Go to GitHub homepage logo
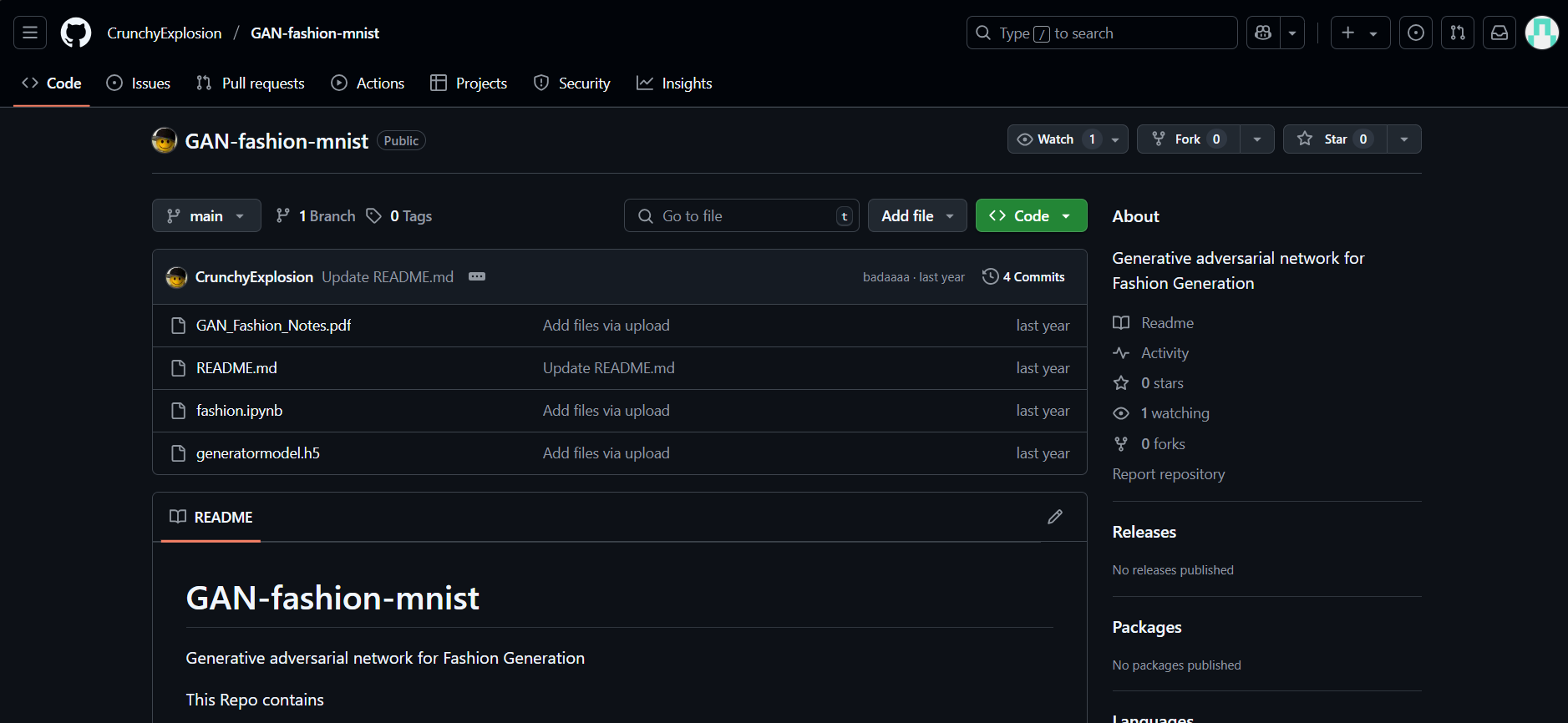The image size is (1568, 723). point(76,33)
